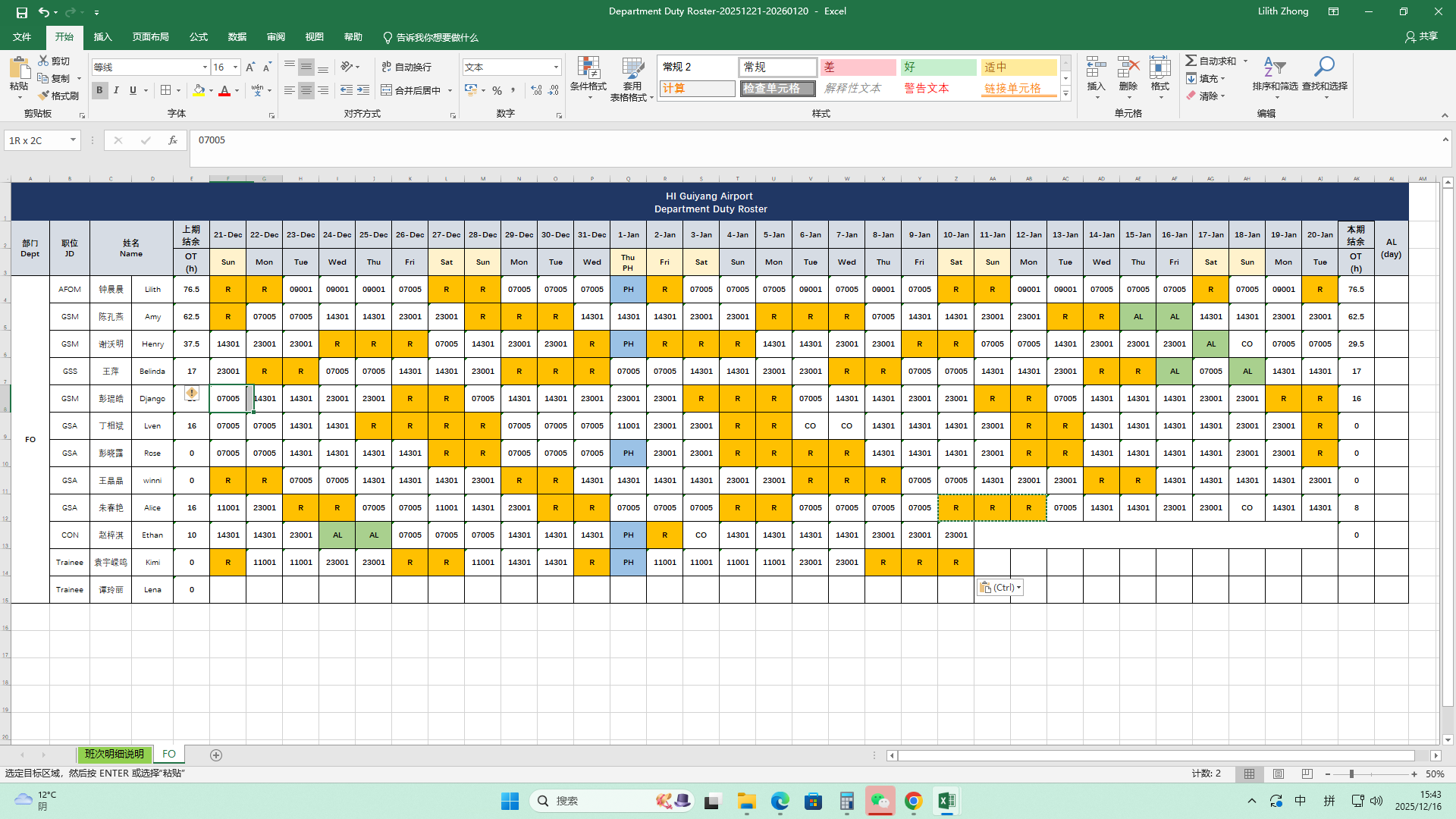This screenshot has height=819, width=1456.
Task: Click the Sort and Filter icon
Action: [x=1275, y=68]
